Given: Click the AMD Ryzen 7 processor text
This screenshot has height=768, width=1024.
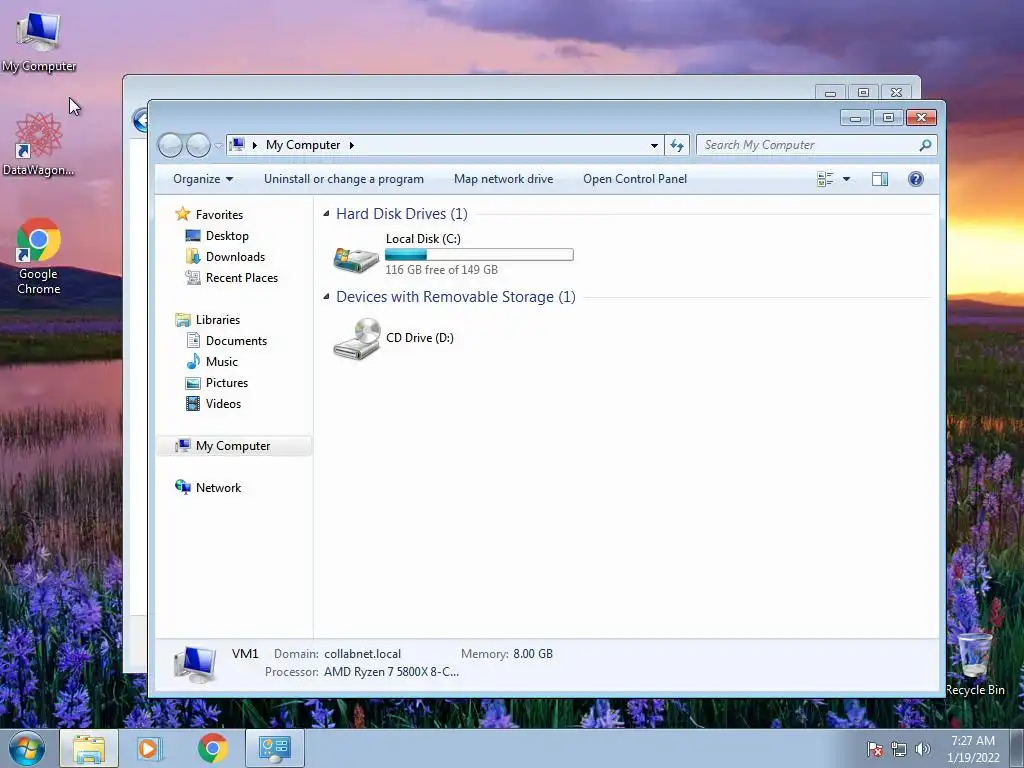Looking at the screenshot, I should point(391,672).
